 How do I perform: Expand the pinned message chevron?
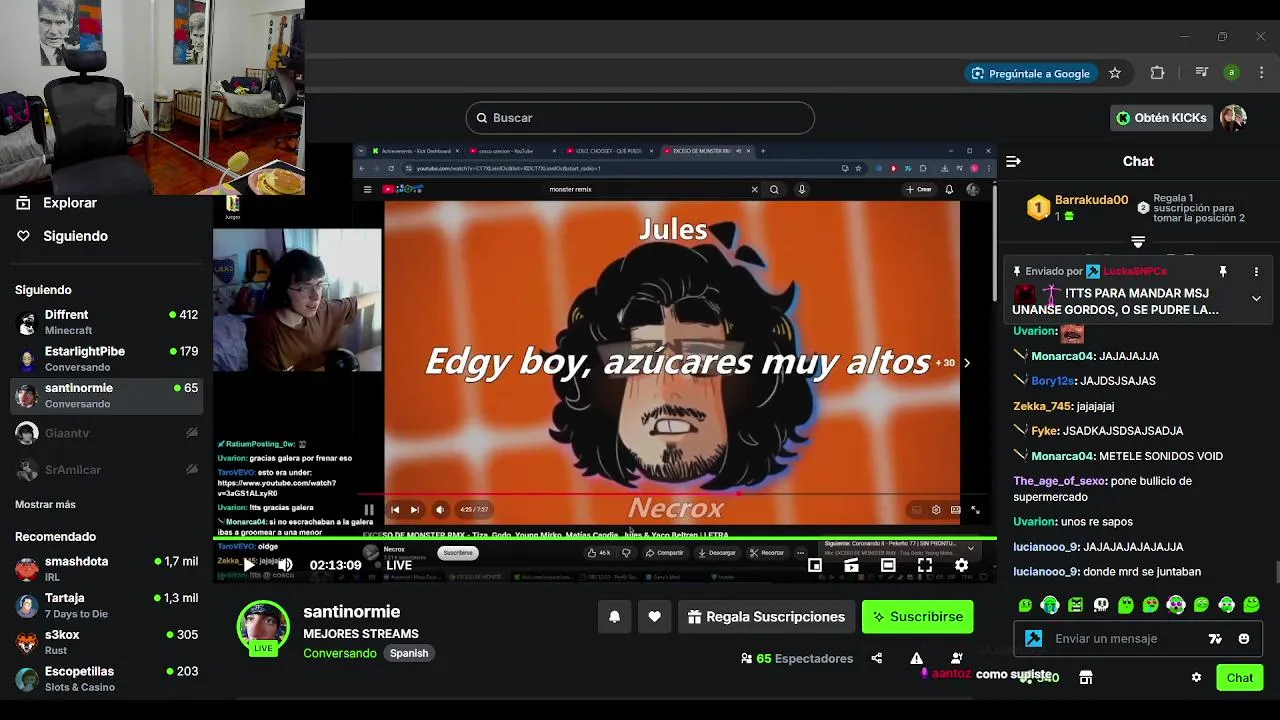coord(1256,298)
